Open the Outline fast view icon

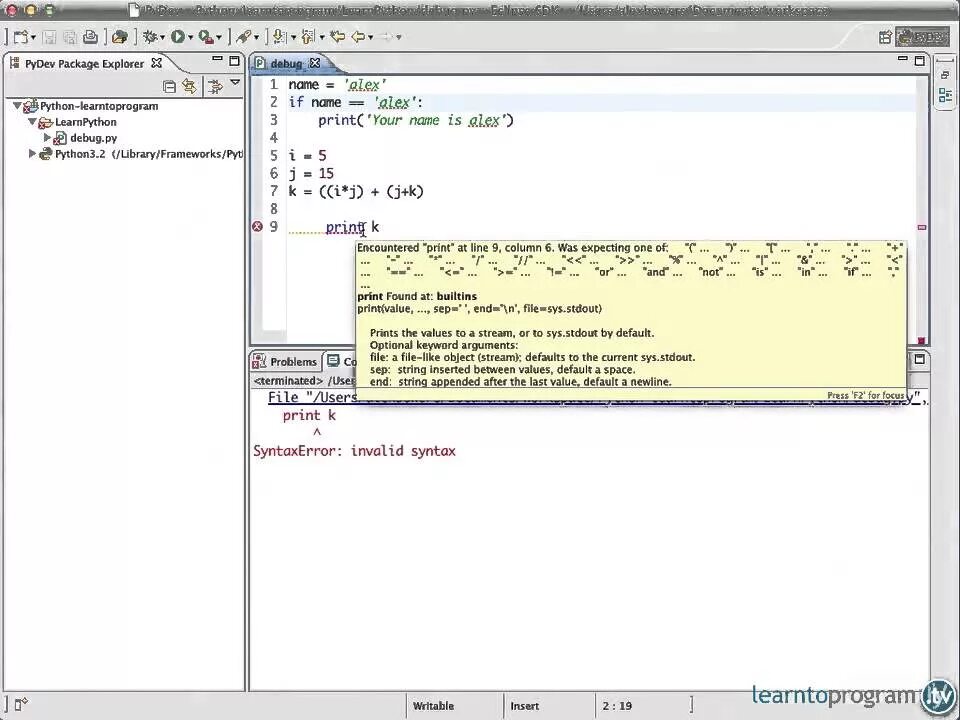[x=945, y=95]
